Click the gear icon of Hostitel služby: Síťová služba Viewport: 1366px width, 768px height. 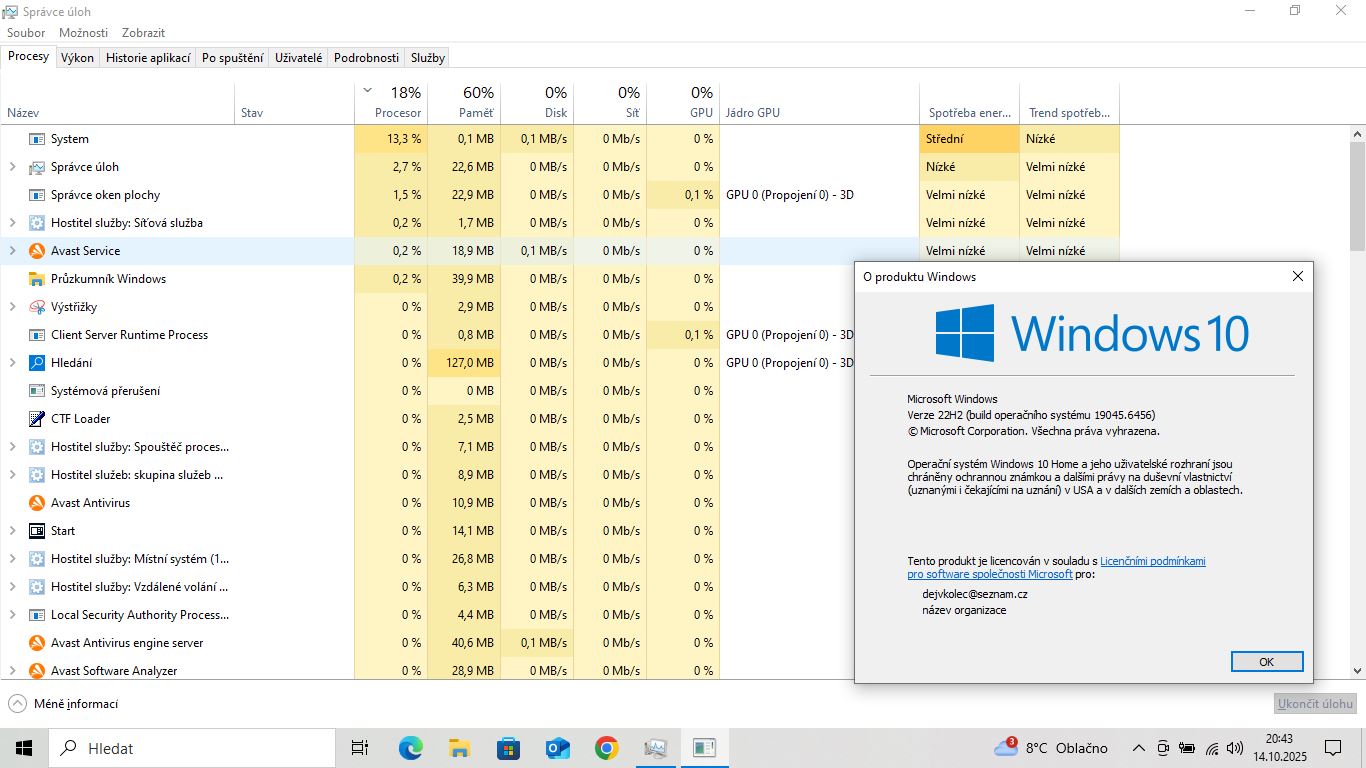tap(37, 223)
